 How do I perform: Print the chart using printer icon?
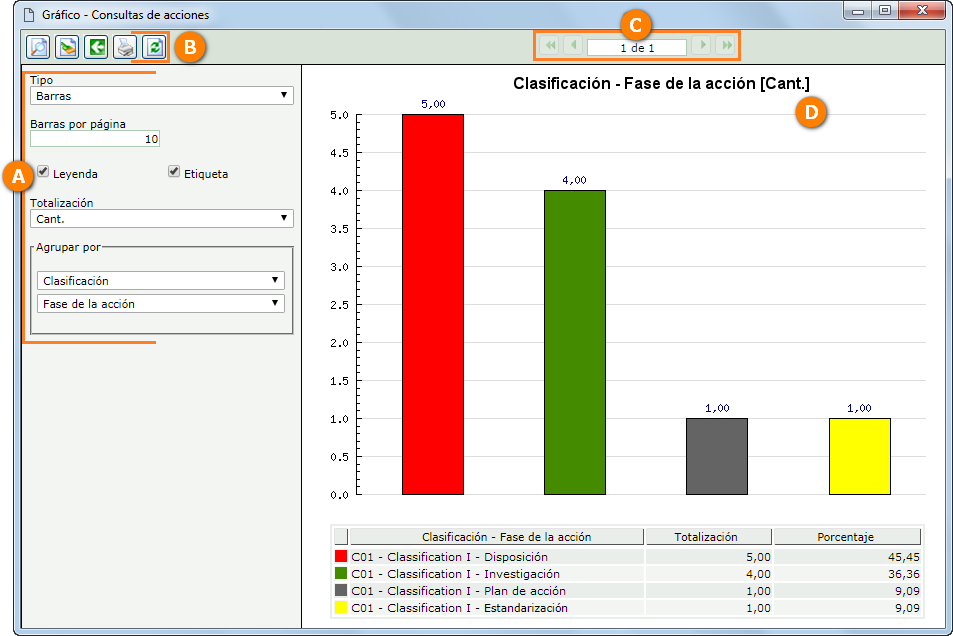pos(125,47)
